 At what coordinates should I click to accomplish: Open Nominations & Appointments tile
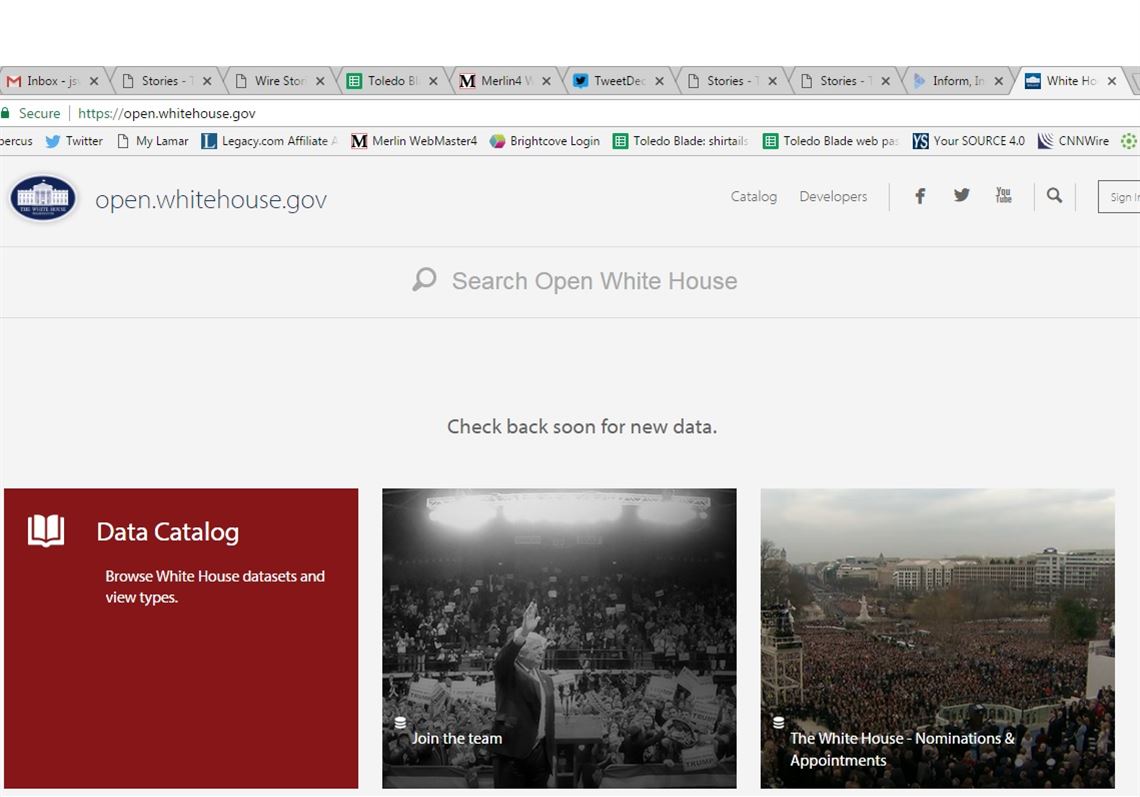point(937,638)
